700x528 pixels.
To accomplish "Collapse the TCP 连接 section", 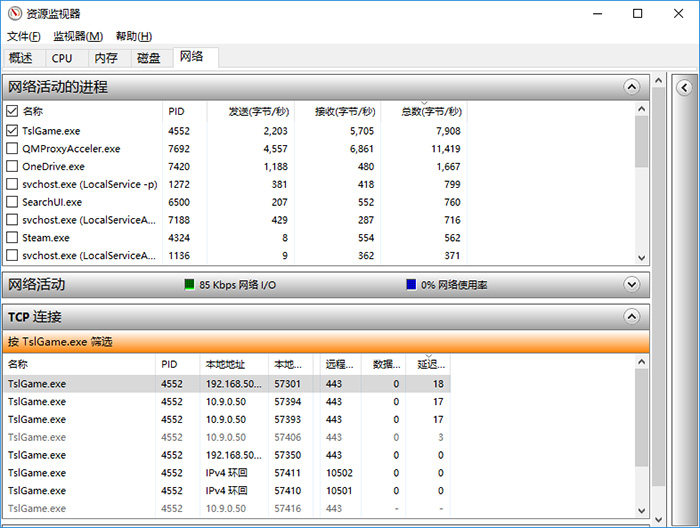I will tap(631, 316).
